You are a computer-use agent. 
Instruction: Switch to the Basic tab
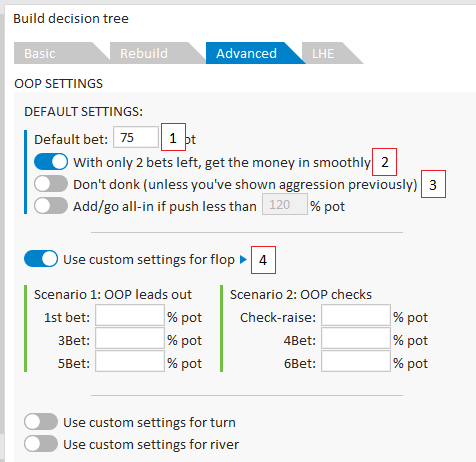[57, 53]
